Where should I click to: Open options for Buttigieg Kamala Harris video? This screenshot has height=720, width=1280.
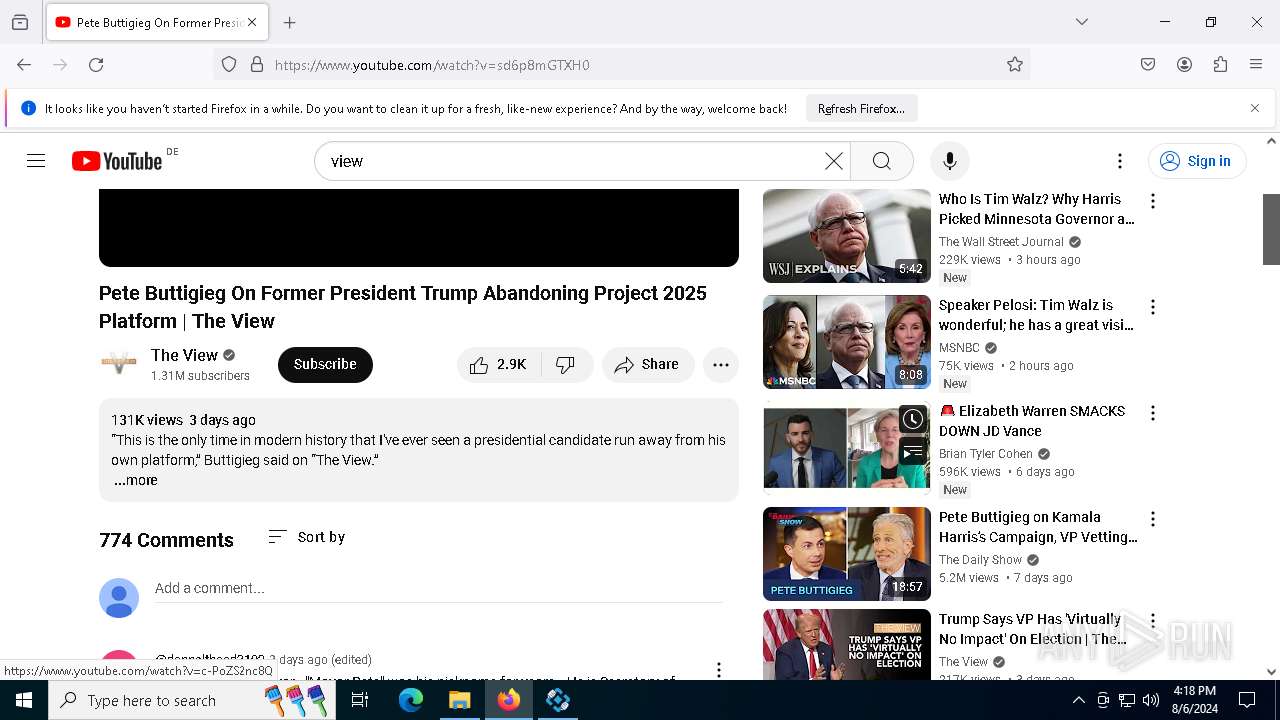[1153, 519]
